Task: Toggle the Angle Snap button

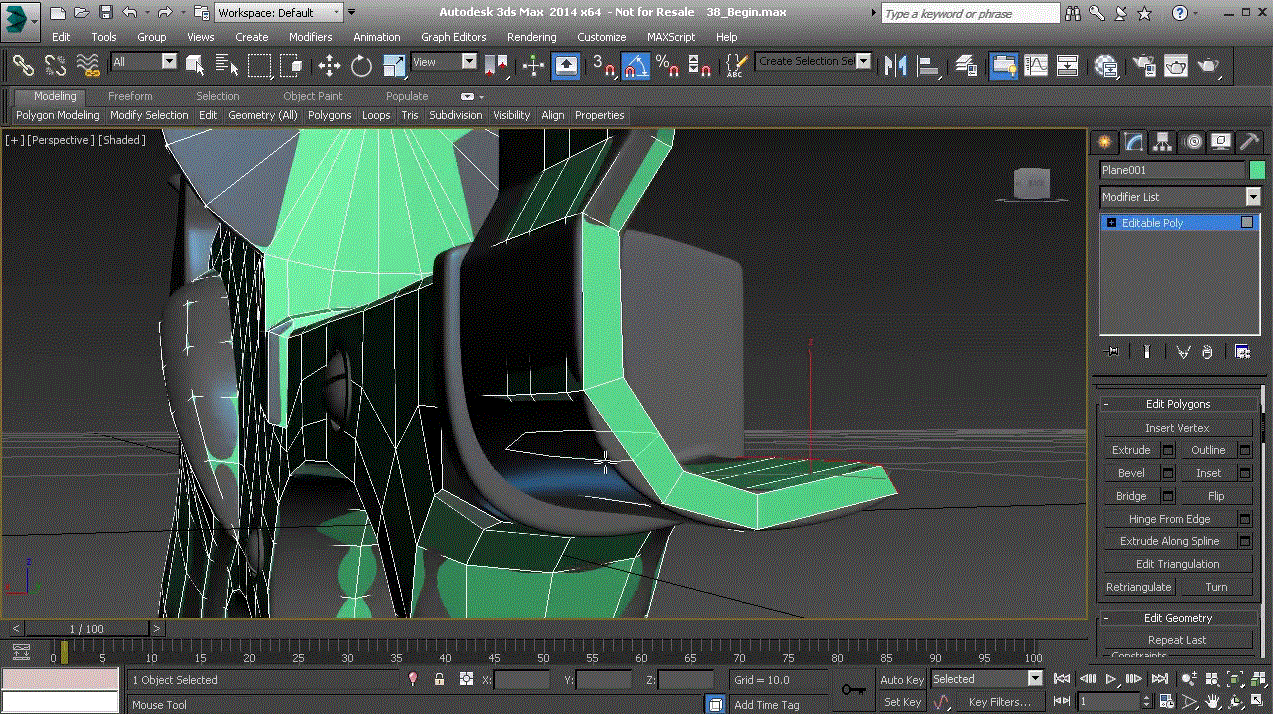Action: point(636,66)
